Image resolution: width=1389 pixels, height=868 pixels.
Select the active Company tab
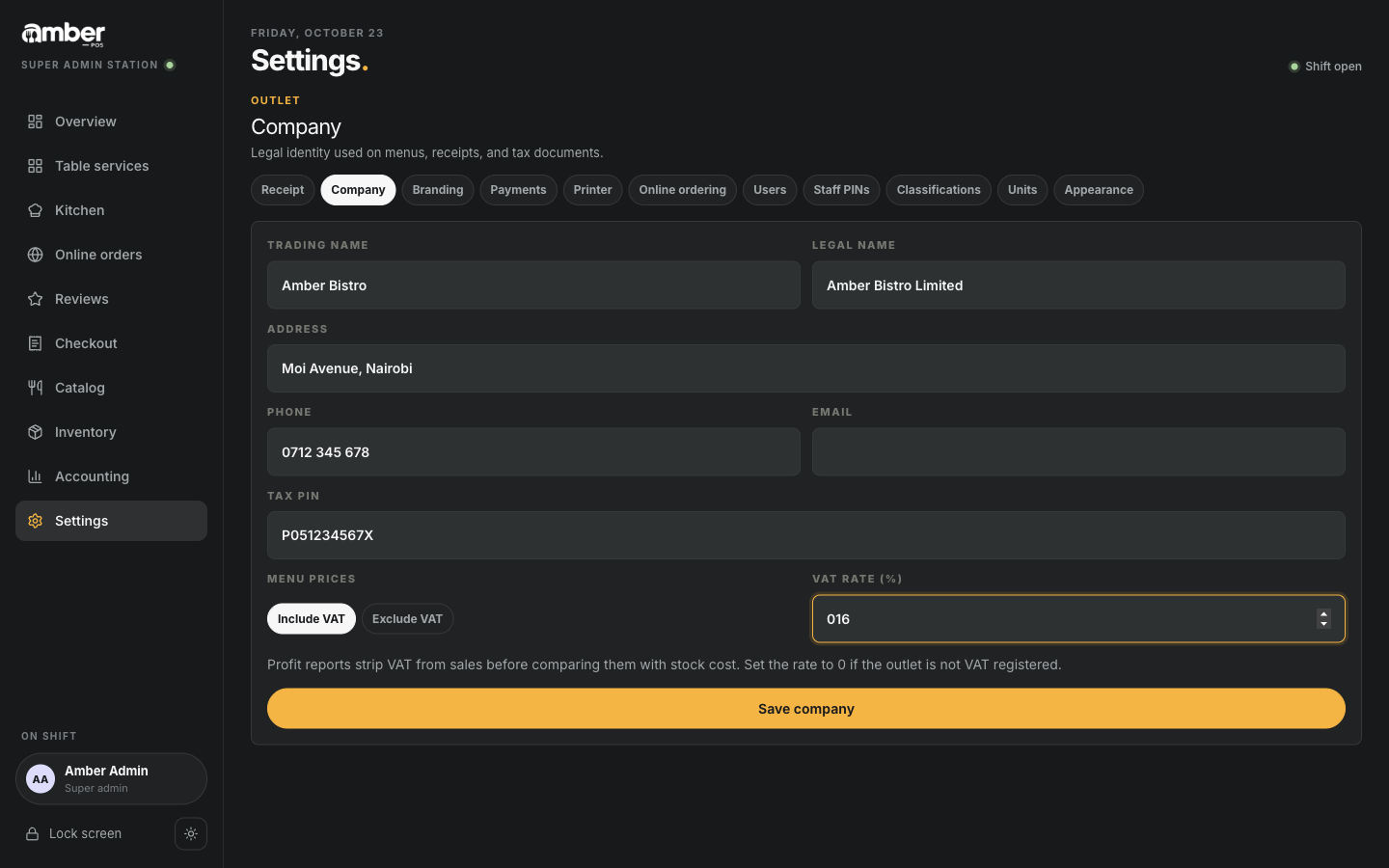coord(358,190)
